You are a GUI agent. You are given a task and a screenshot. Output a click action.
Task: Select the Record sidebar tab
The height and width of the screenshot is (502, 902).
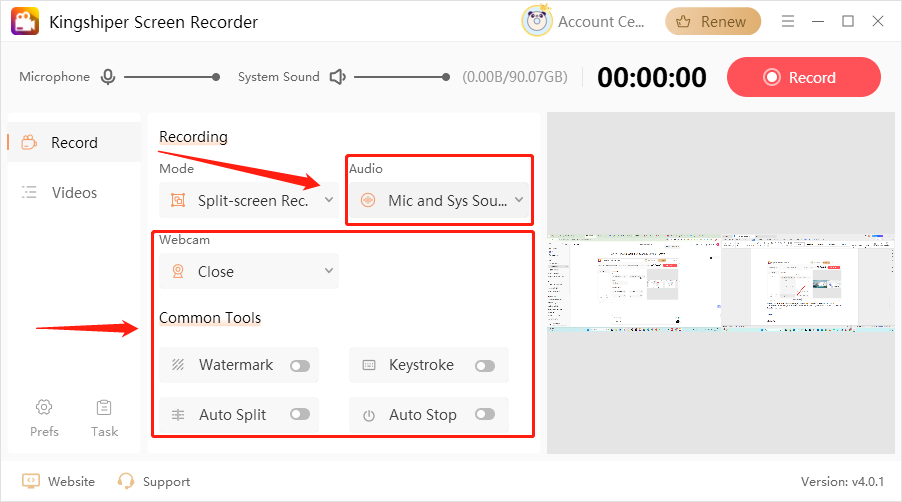74,142
